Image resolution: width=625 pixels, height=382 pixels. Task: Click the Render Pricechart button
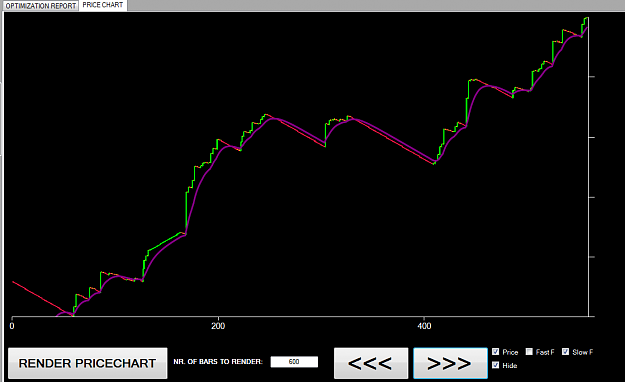coord(87,363)
